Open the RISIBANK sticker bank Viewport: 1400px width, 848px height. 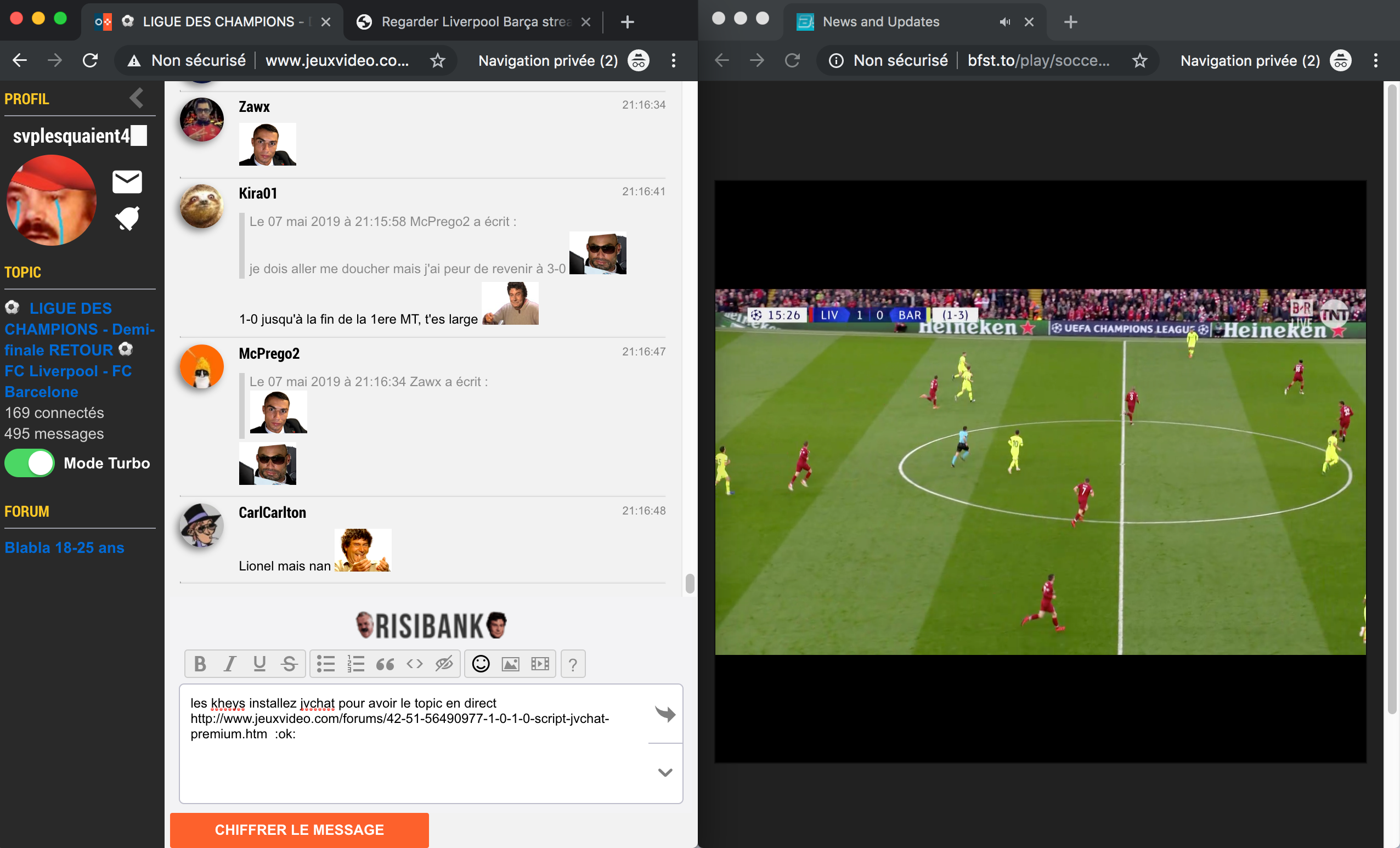(x=431, y=625)
